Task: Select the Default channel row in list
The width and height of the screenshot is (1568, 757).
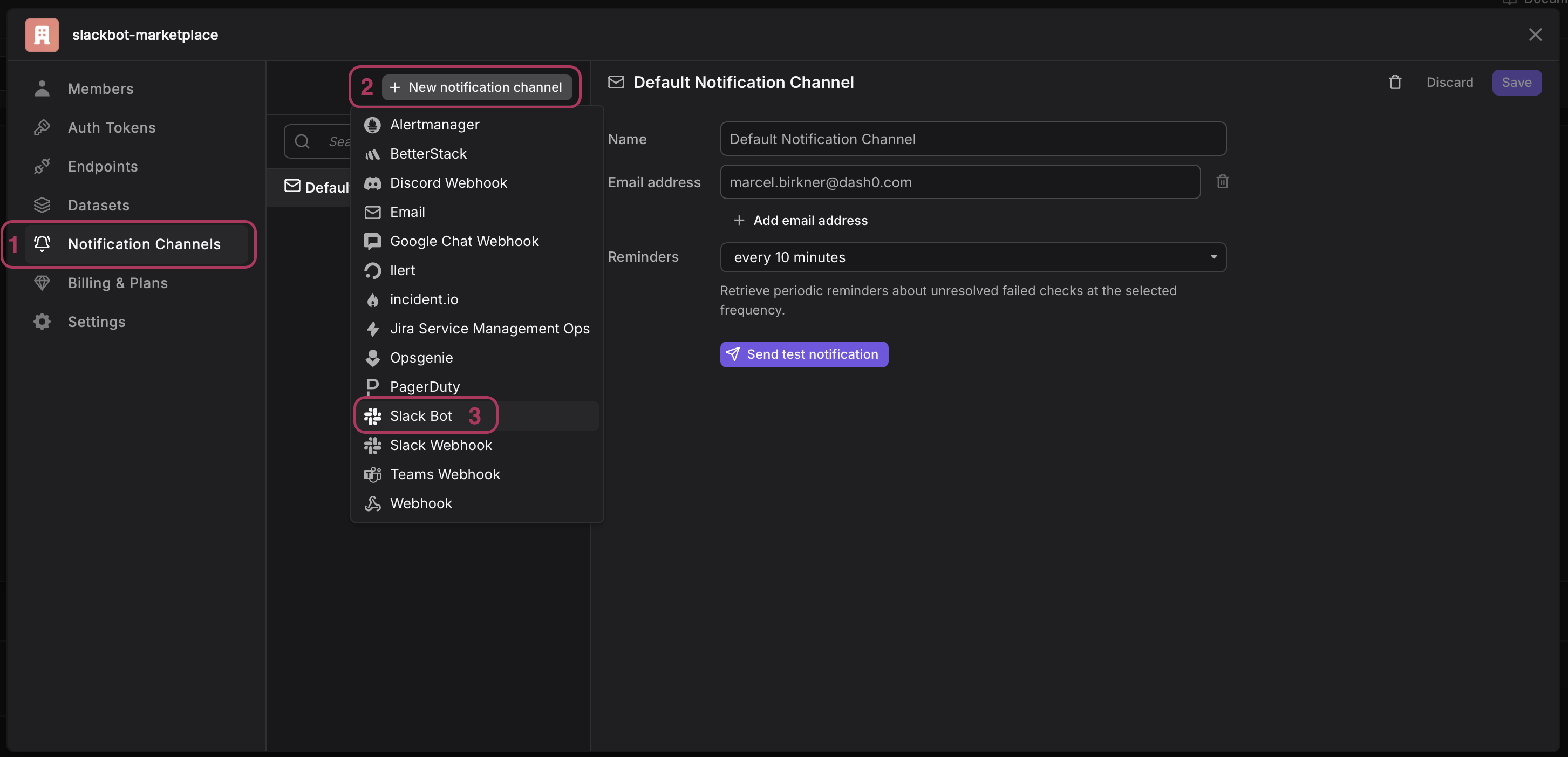Action: coord(309,187)
